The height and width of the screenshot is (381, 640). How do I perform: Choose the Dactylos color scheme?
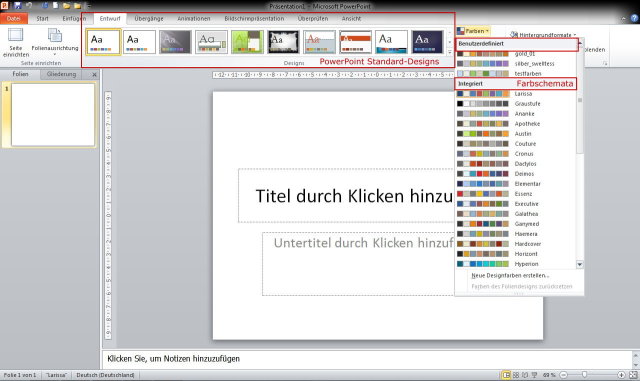point(516,164)
